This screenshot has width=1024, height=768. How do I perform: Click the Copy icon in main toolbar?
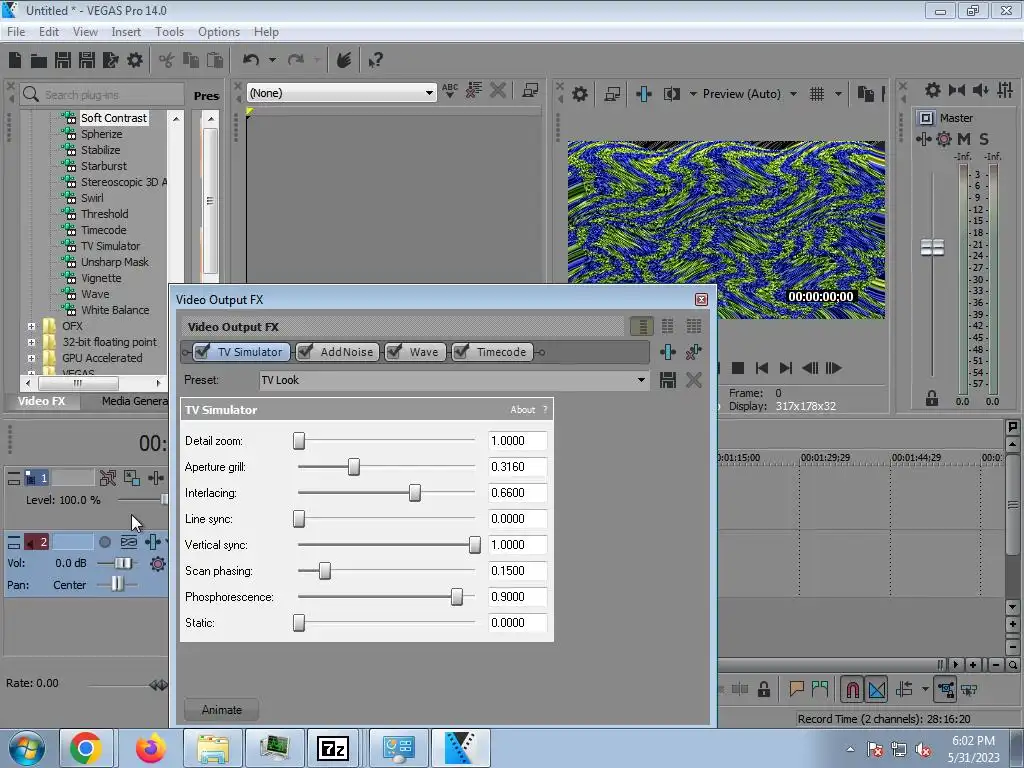coord(191,60)
